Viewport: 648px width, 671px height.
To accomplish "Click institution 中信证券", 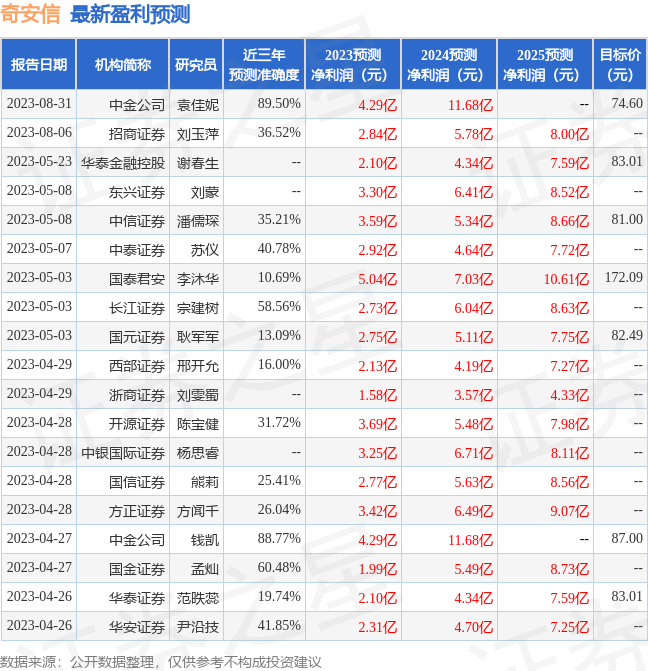I will click(x=137, y=221).
